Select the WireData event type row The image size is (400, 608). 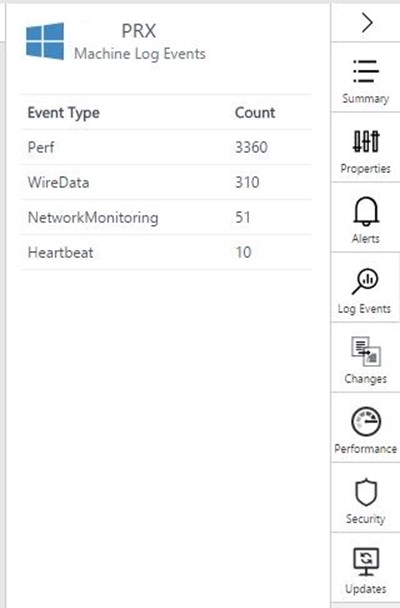[x=166, y=182]
